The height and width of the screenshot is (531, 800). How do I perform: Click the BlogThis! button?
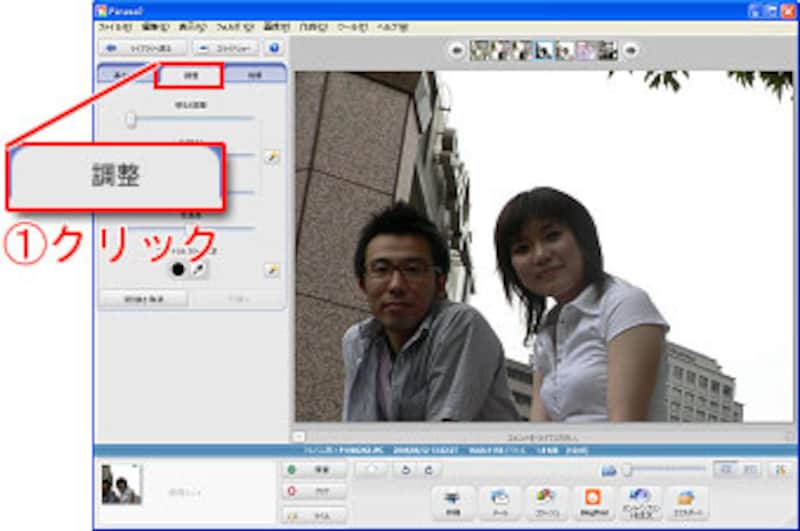(593, 504)
